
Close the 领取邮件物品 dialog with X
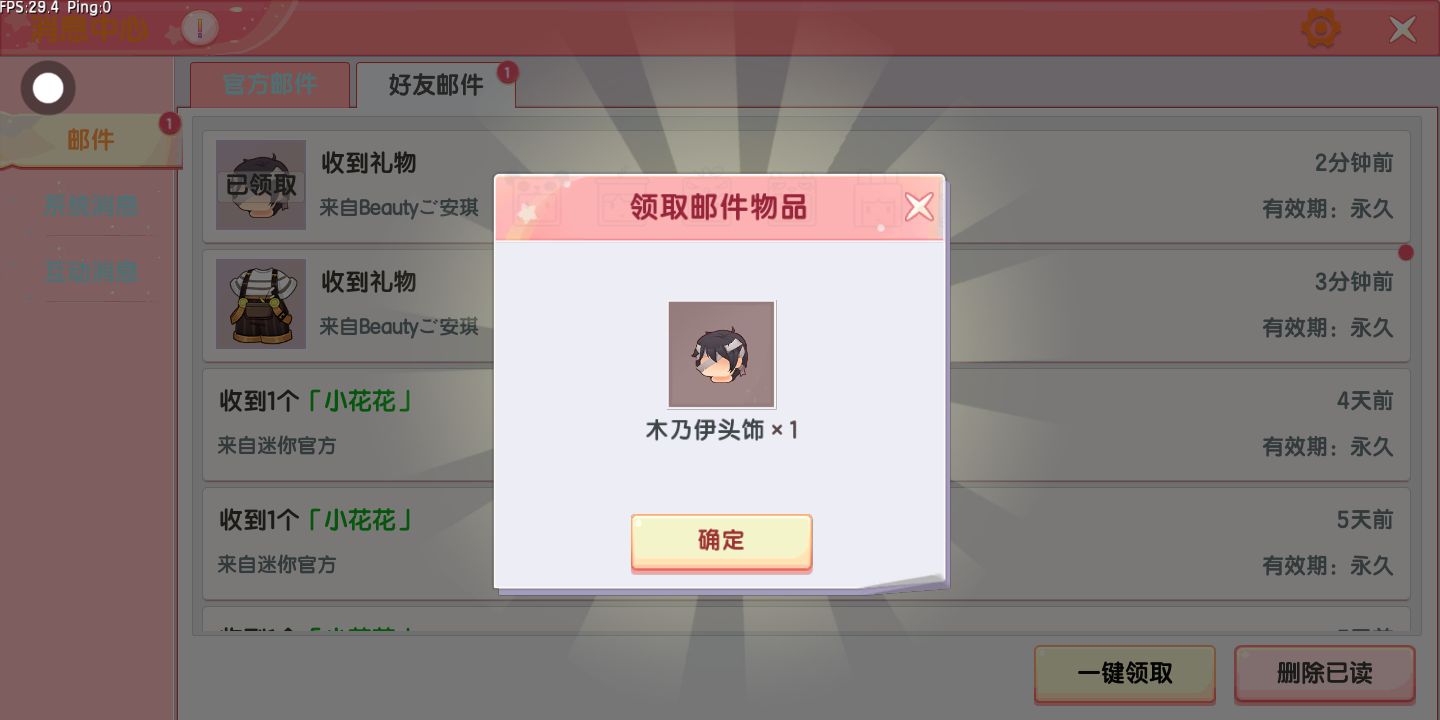919,207
